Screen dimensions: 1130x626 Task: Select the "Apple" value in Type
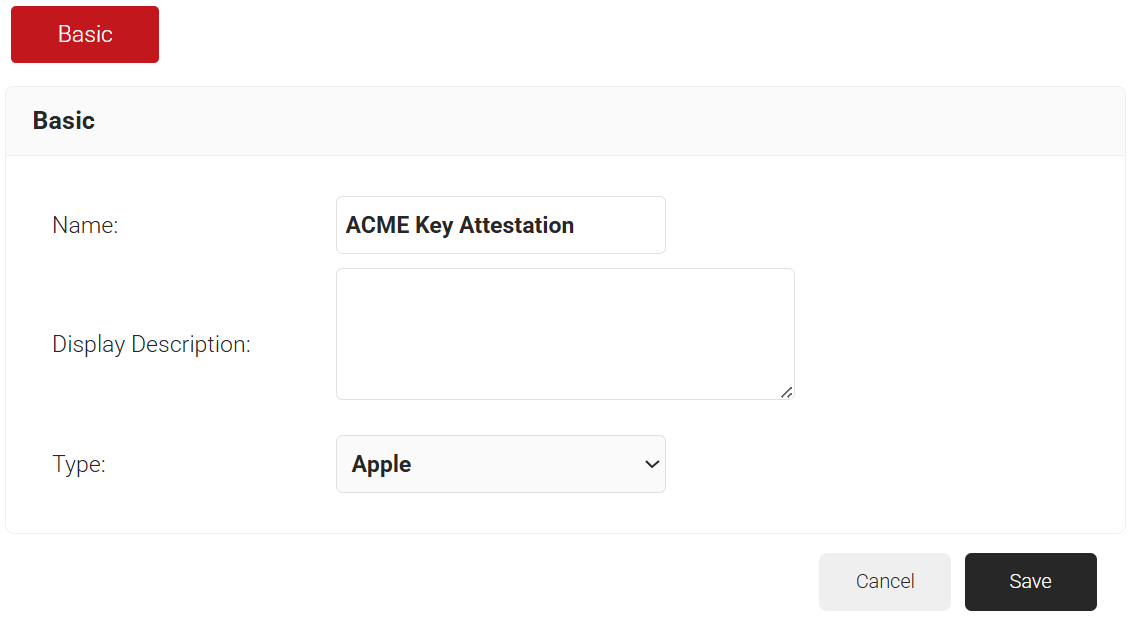tap(381, 465)
